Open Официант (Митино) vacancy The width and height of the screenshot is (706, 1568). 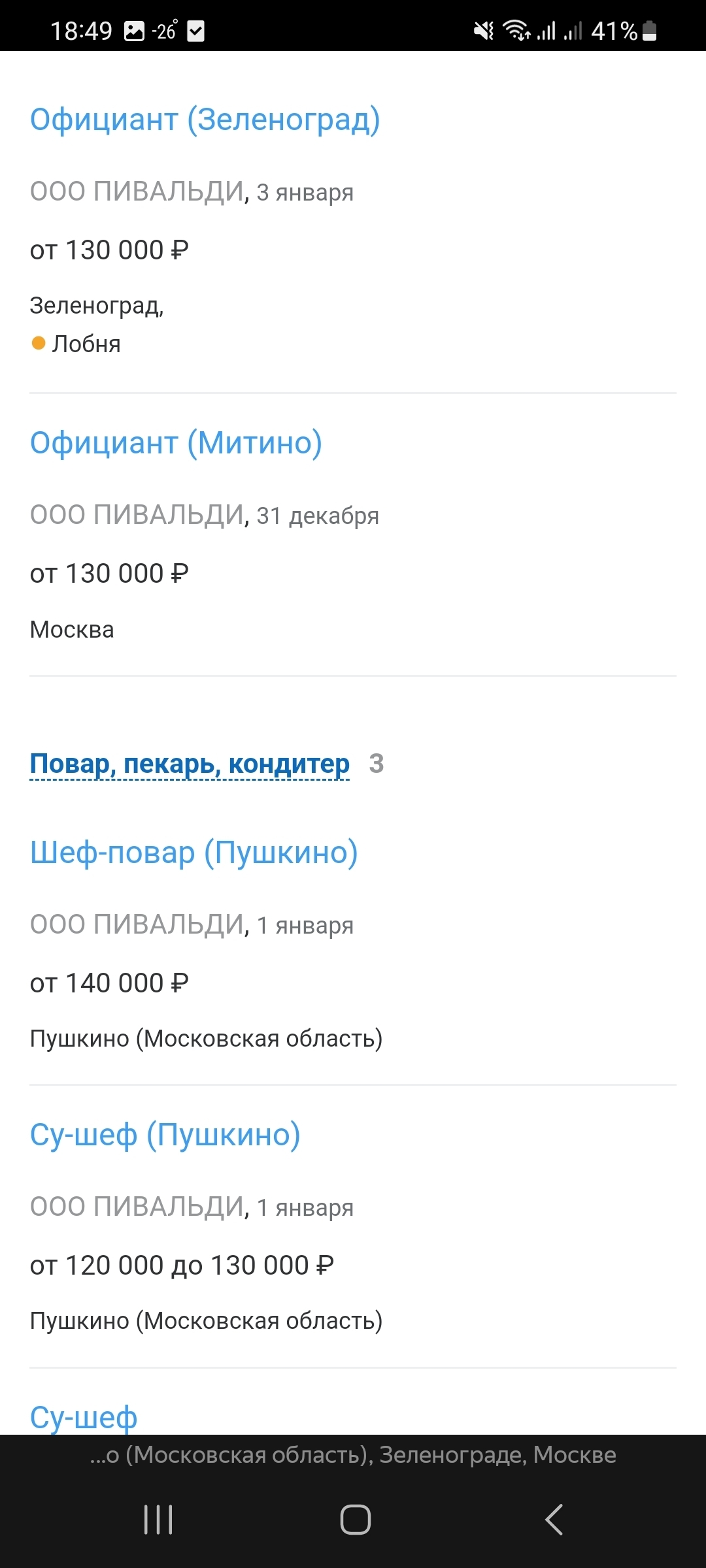click(176, 443)
